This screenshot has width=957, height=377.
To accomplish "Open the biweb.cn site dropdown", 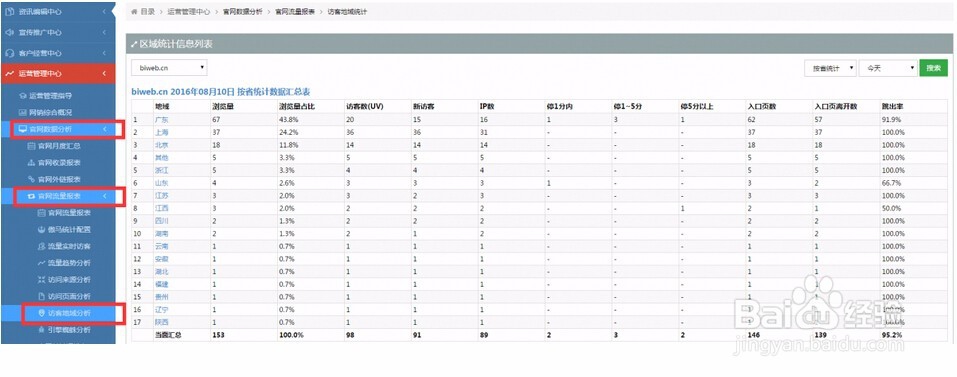I will point(170,68).
